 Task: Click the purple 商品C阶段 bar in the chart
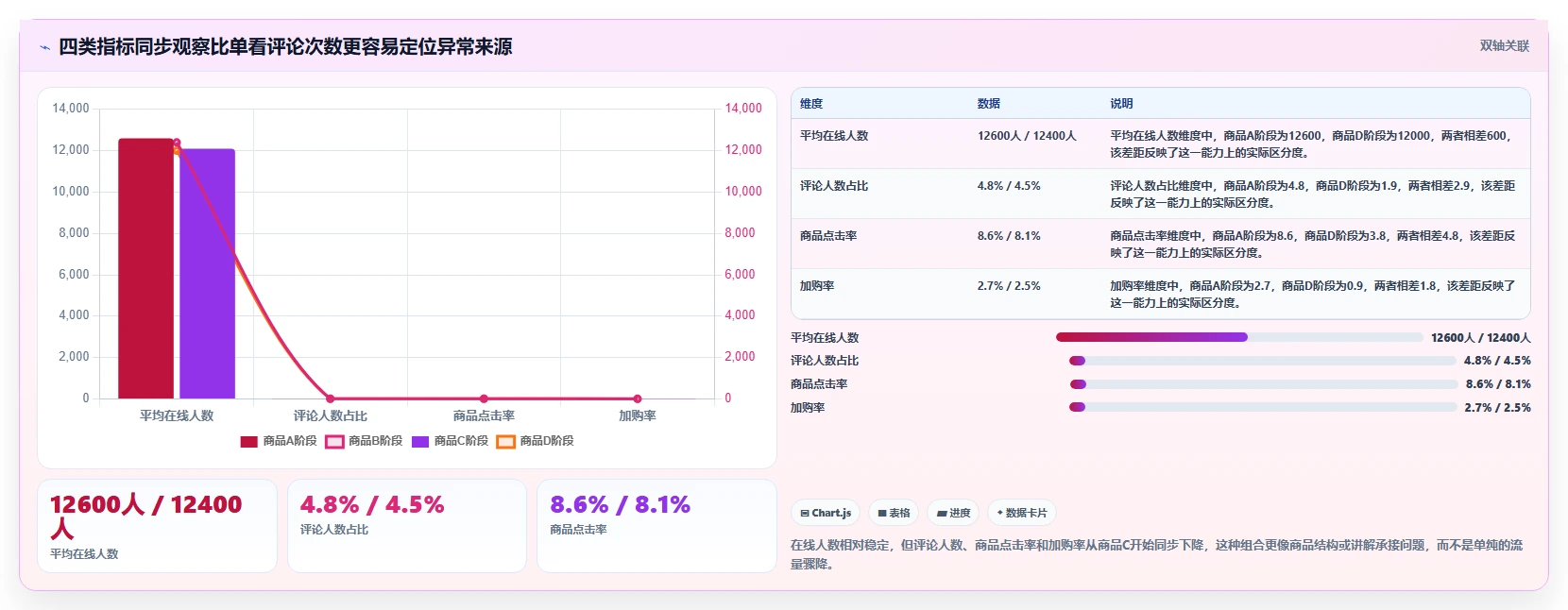(207, 274)
